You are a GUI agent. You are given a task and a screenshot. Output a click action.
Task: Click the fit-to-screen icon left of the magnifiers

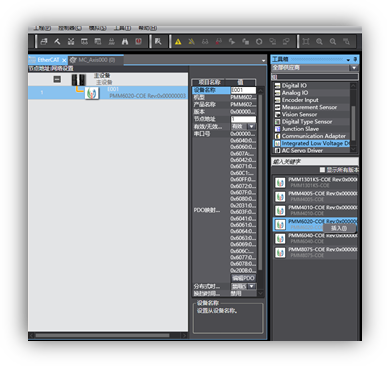[x=306, y=42]
